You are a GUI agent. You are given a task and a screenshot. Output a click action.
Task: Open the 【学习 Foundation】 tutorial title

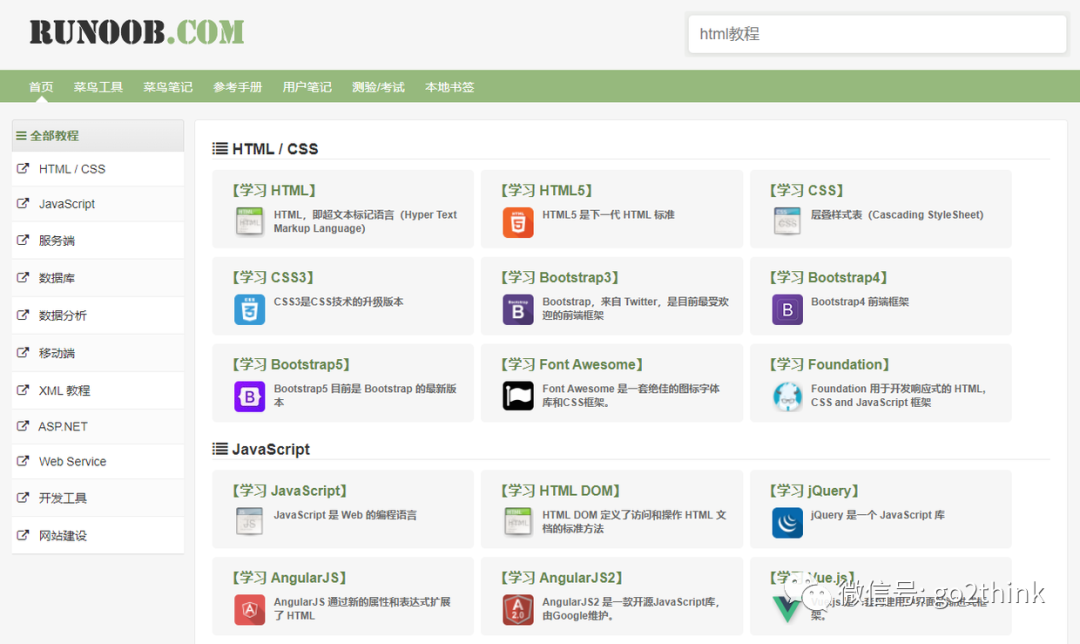tap(830, 364)
